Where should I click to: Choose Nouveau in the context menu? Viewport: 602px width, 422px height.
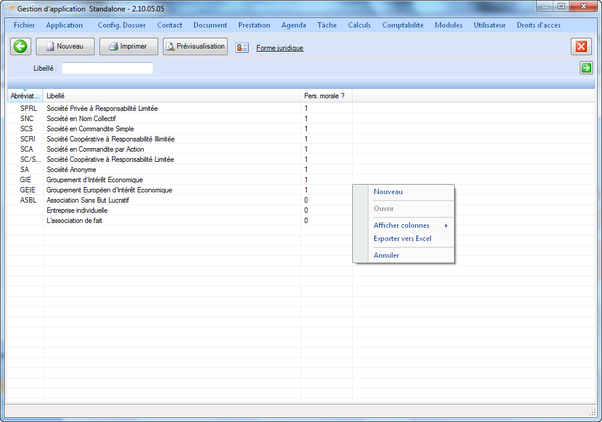[387, 192]
